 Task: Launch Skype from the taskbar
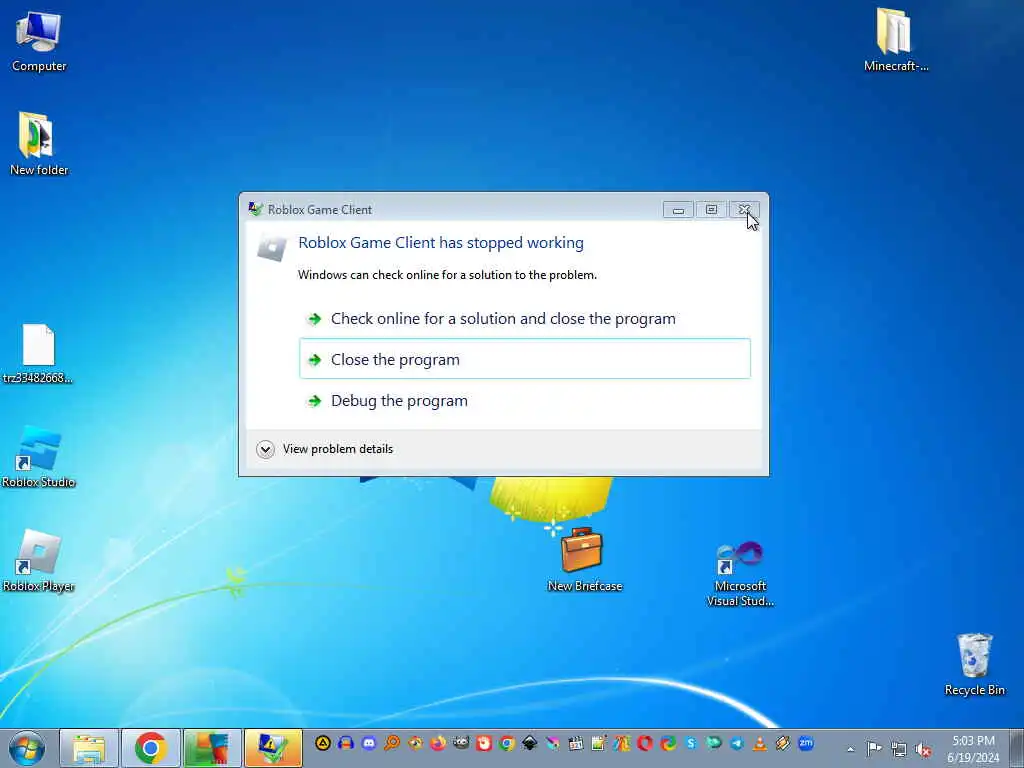coord(691,743)
